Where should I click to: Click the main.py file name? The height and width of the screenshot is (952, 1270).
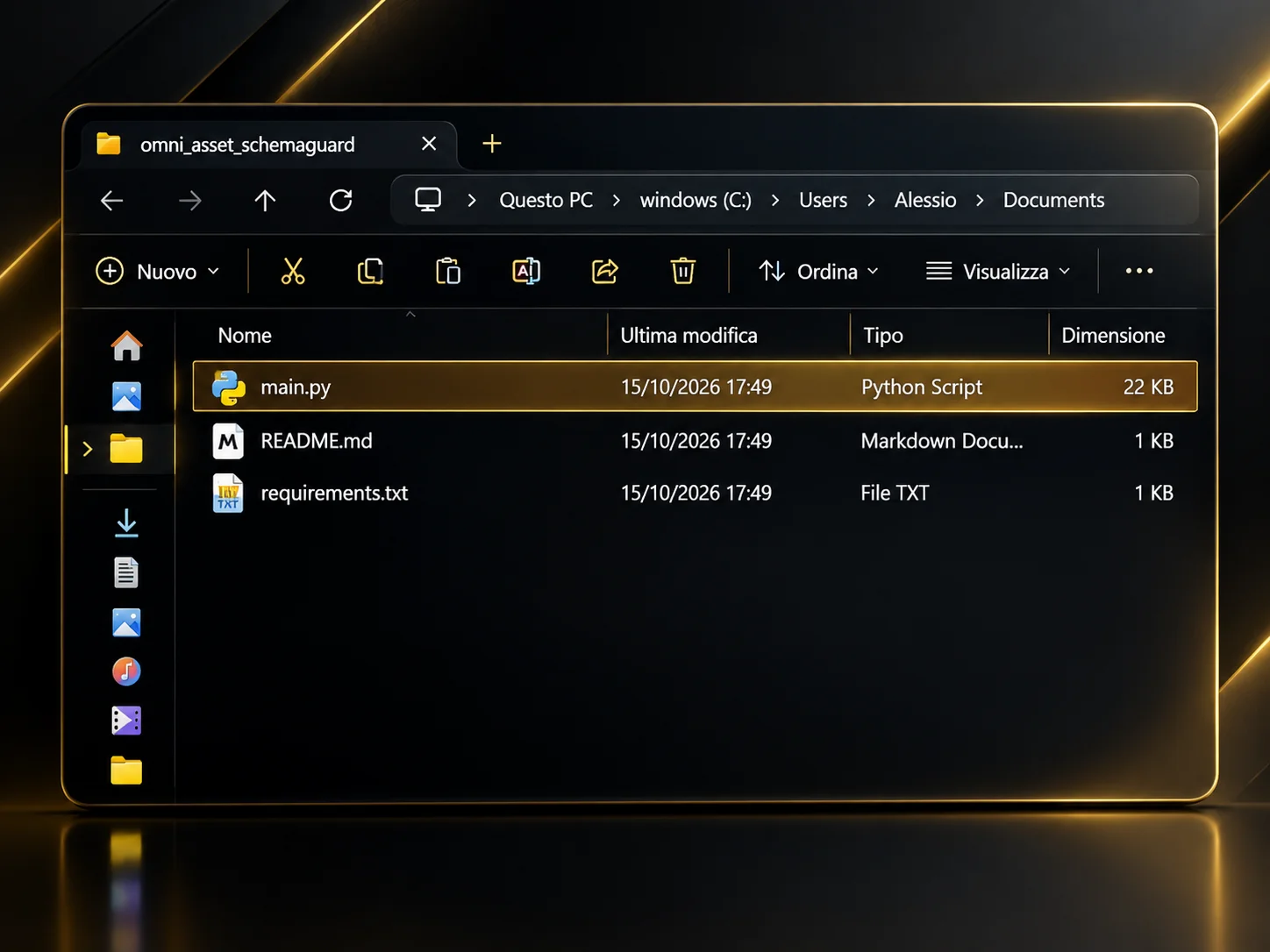click(296, 387)
